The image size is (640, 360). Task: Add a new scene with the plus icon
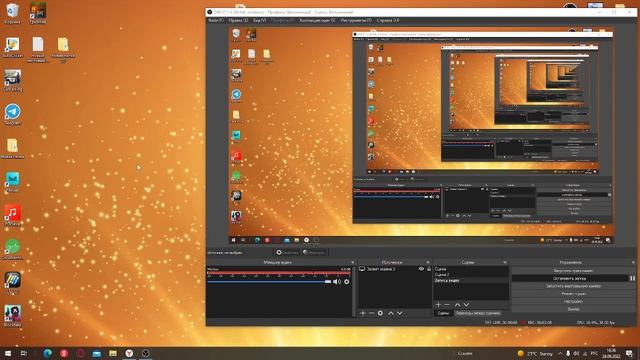tap(438, 304)
